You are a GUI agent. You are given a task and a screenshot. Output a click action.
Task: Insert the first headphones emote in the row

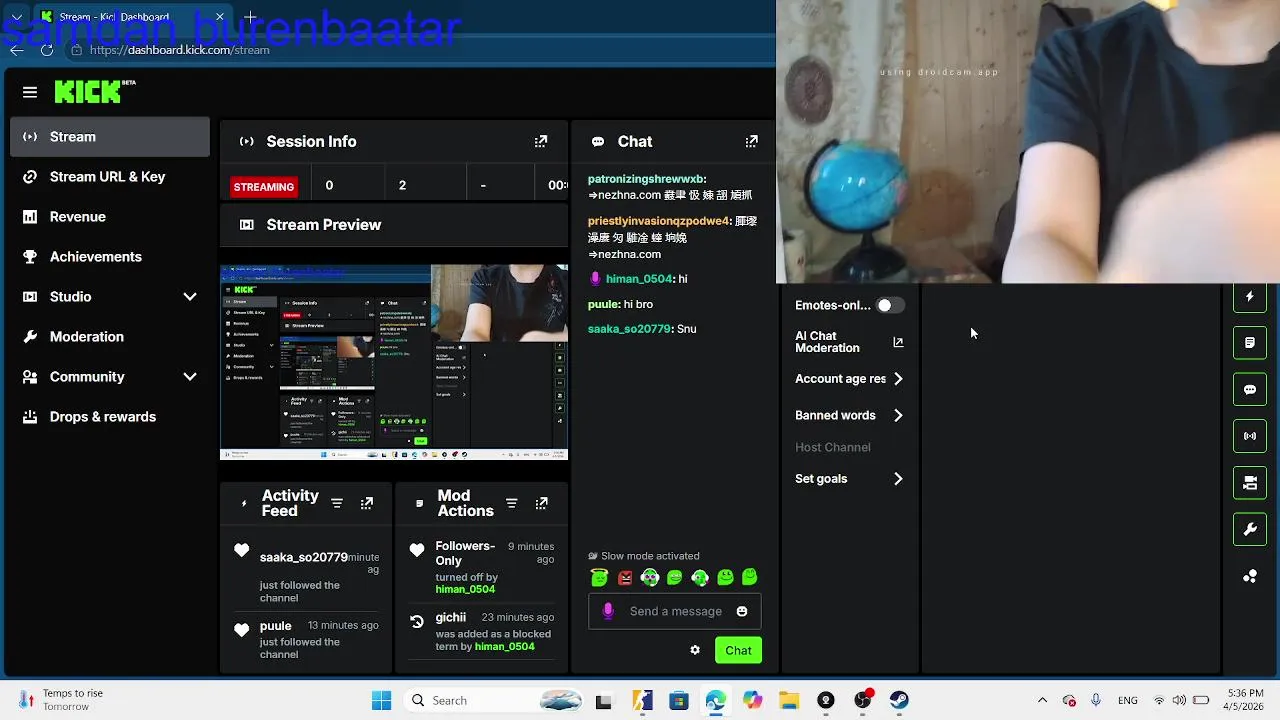650,577
